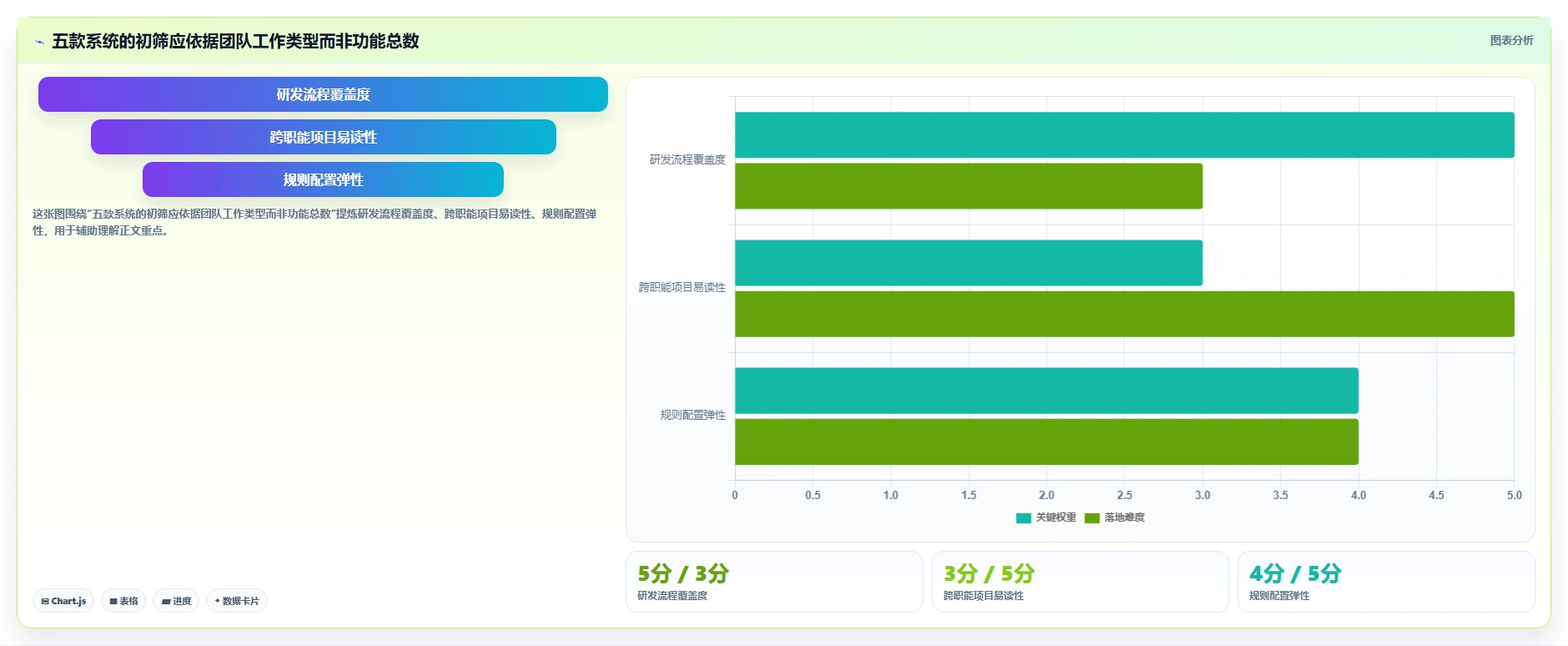
Task: Click the x-axis tick label 2.5
Action: tap(1124, 495)
